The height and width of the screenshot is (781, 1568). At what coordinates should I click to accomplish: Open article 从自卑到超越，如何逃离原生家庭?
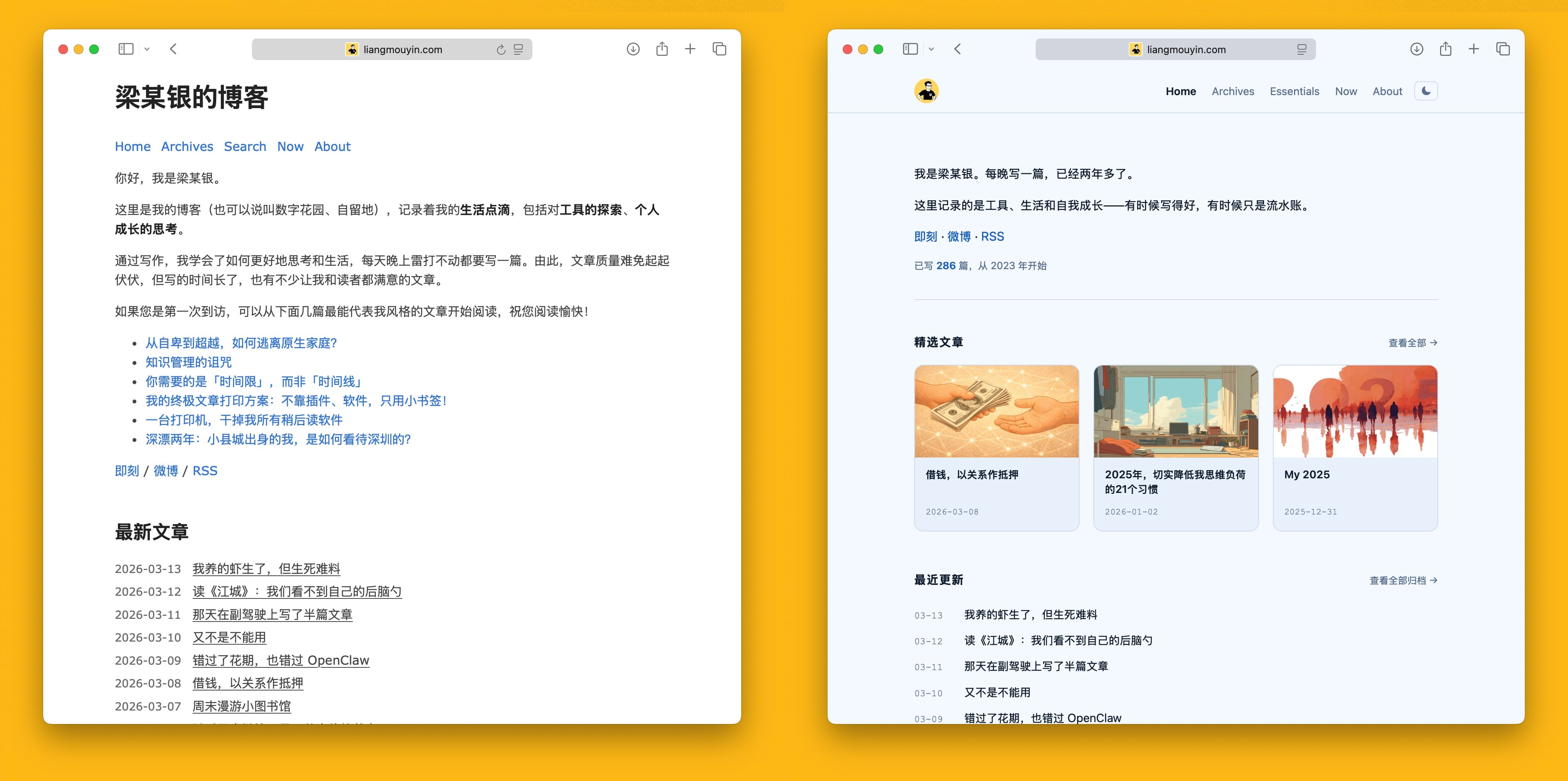click(x=241, y=343)
